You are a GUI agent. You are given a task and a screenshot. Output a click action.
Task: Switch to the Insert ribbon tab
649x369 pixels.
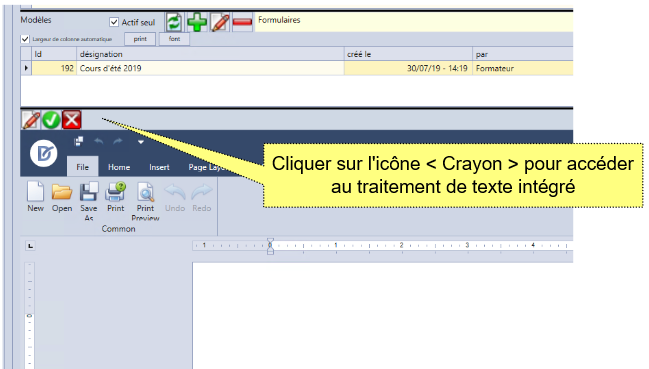[159, 167]
